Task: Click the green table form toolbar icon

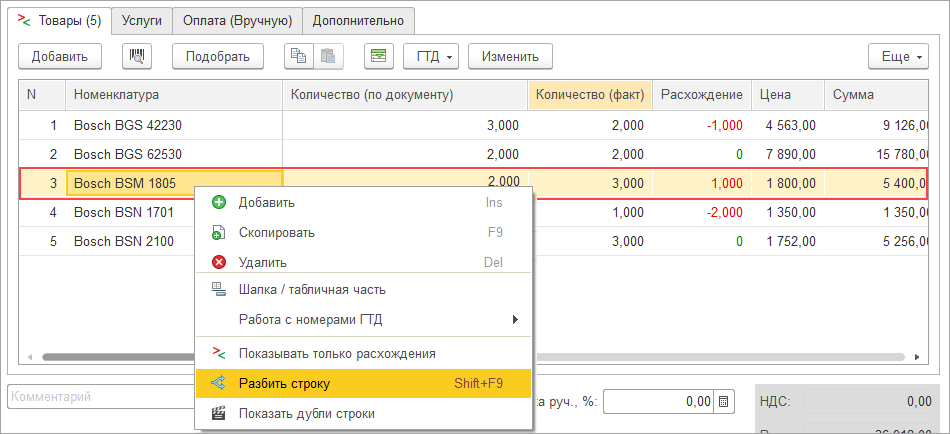Action: [x=379, y=56]
